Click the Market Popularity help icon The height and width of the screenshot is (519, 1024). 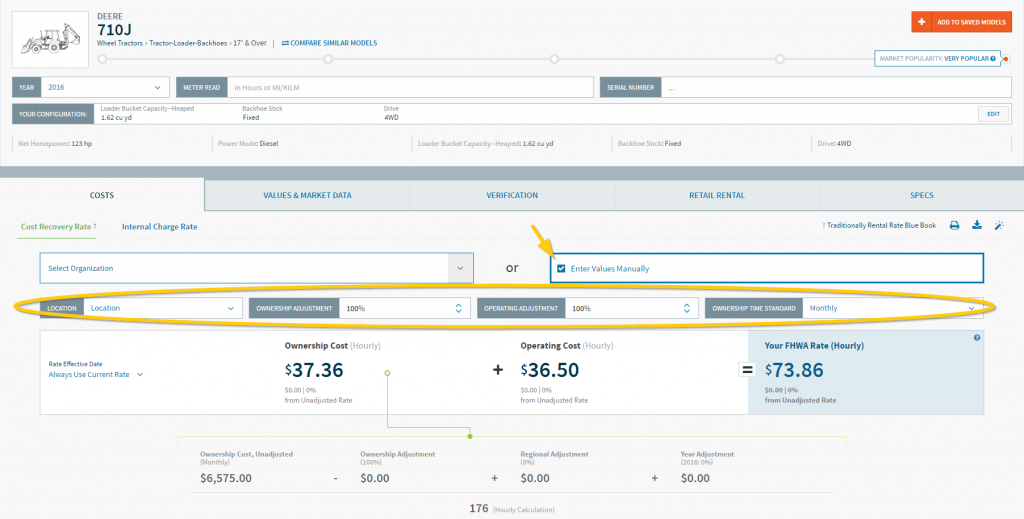[993, 59]
